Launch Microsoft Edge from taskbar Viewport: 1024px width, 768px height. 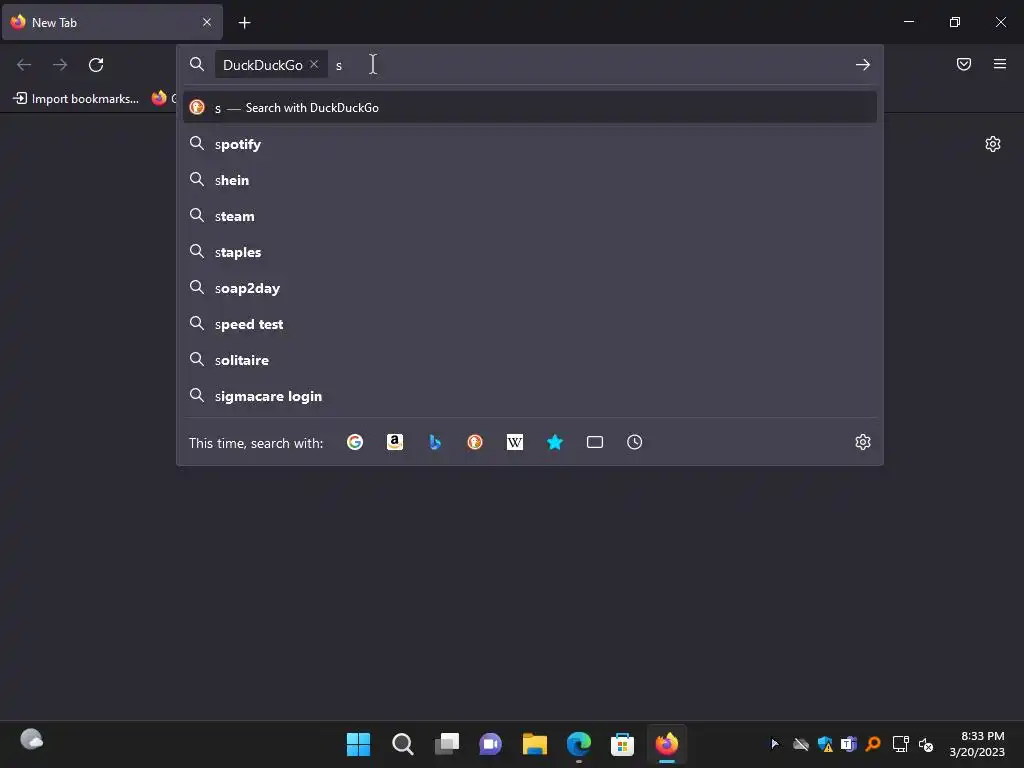pyautogui.click(x=579, y=744)
